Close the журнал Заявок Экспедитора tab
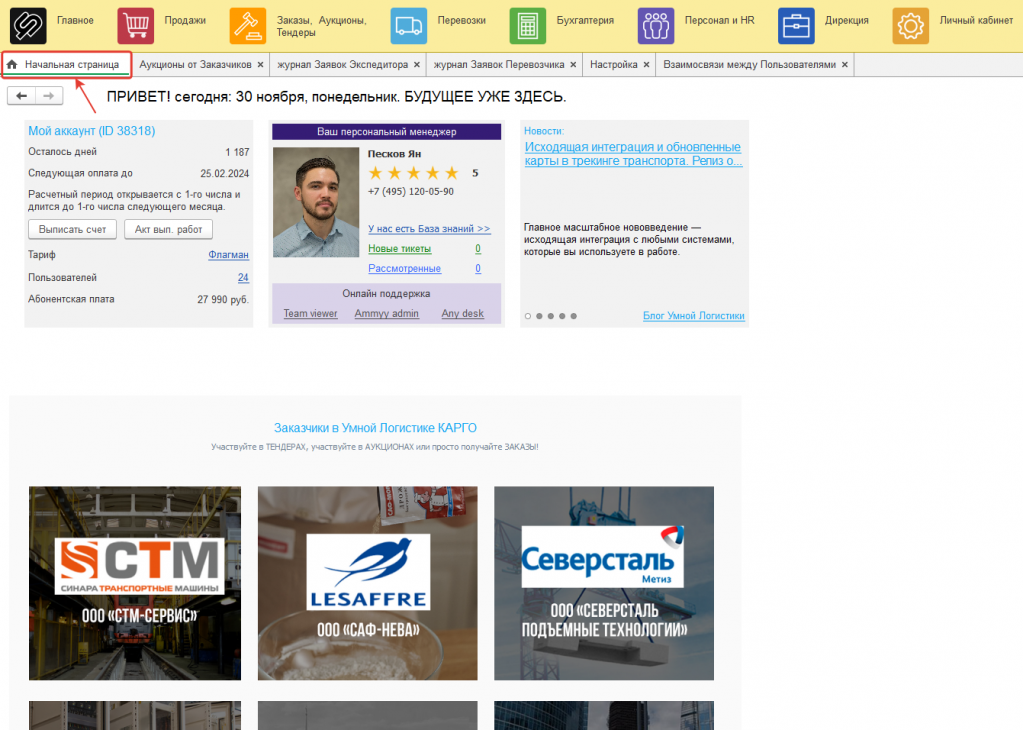 (x=417, y=65)
